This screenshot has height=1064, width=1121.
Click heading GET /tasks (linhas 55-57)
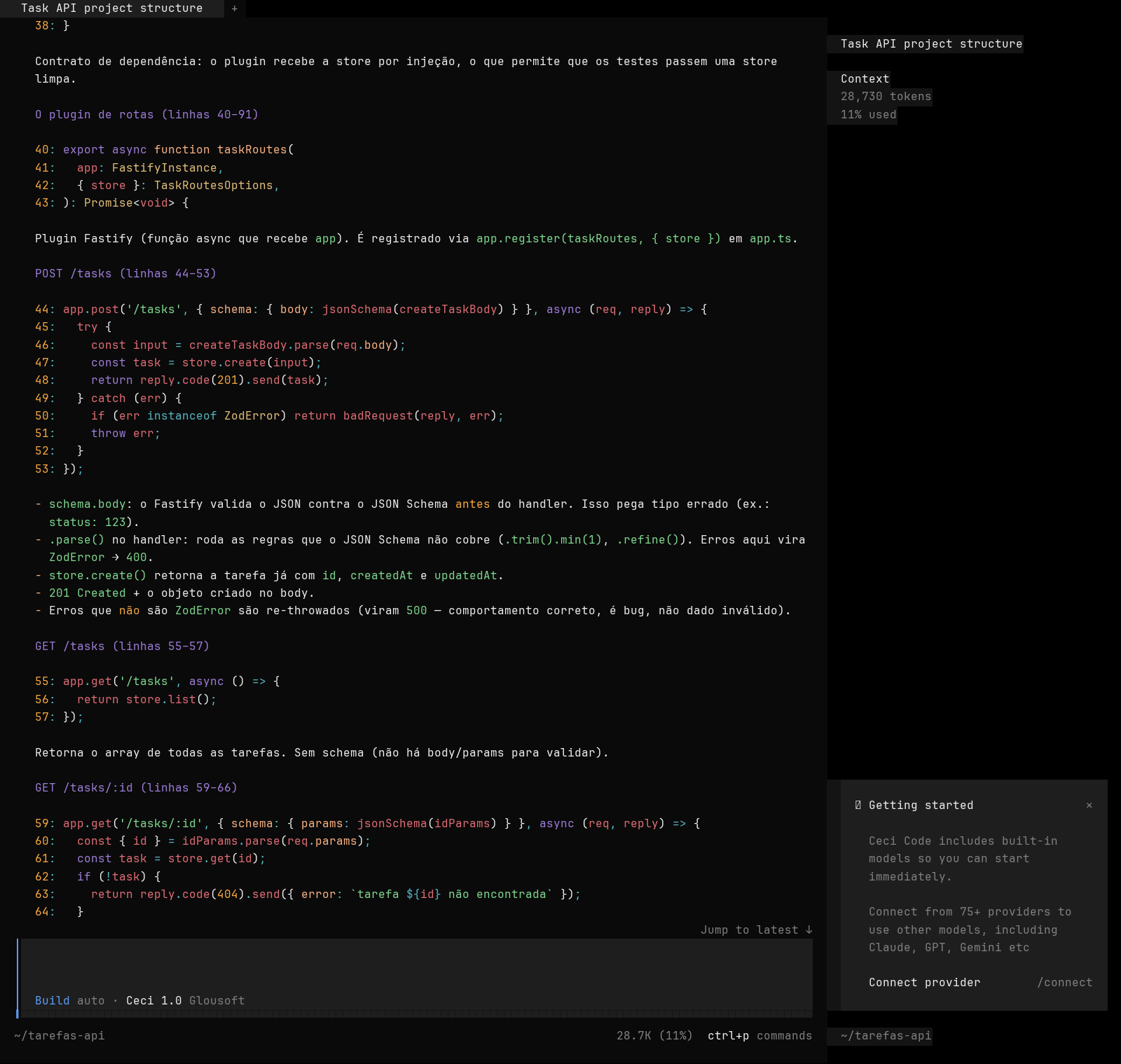coord(123,647)
